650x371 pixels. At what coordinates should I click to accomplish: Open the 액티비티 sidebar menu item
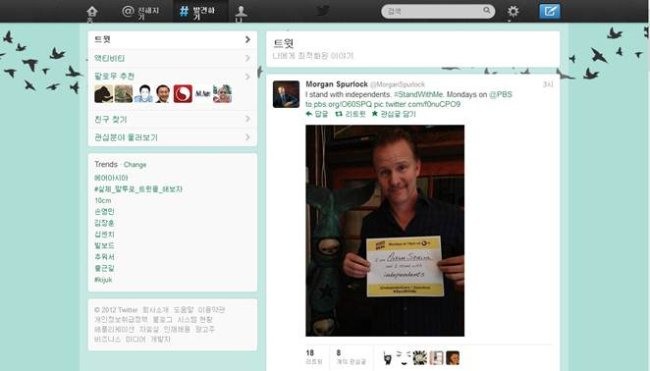click(x=172, y=58)
